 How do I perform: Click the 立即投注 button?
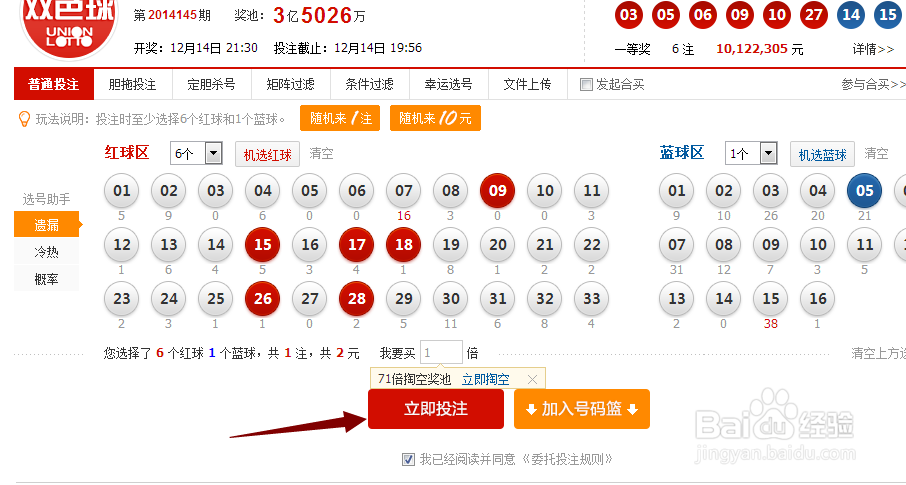[x=436, y=409]
